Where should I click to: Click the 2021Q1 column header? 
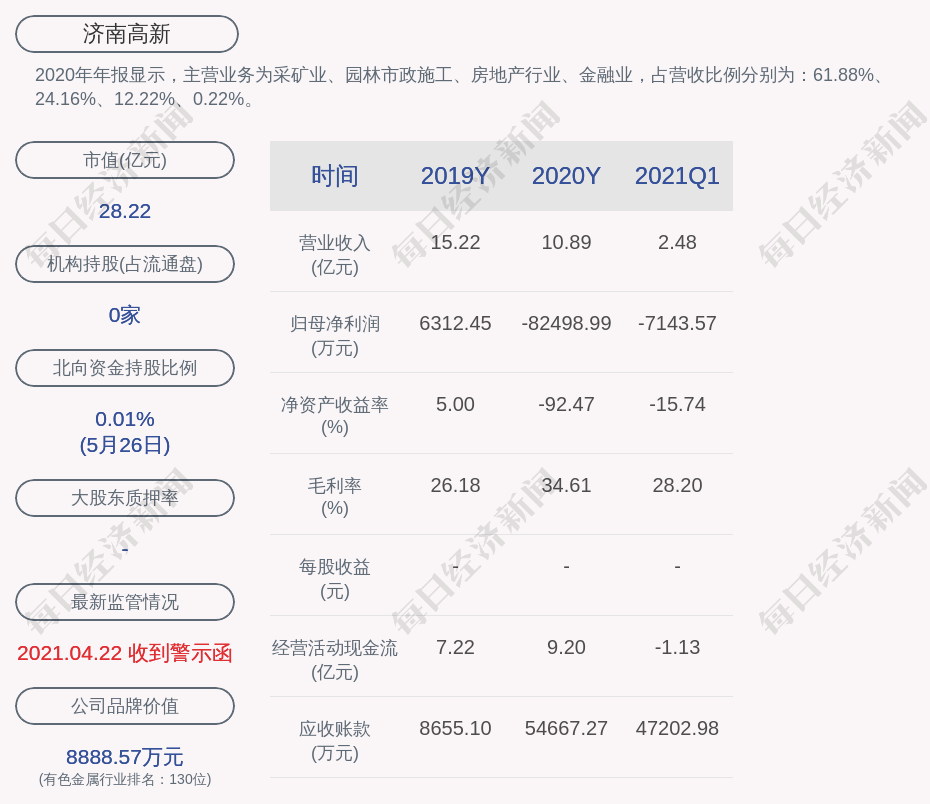point(677,176)
